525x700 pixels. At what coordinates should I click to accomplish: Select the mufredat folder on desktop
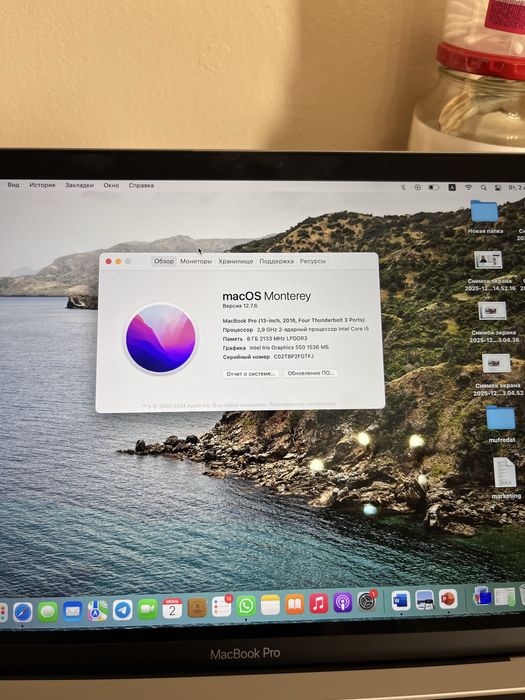coord(501,424)
